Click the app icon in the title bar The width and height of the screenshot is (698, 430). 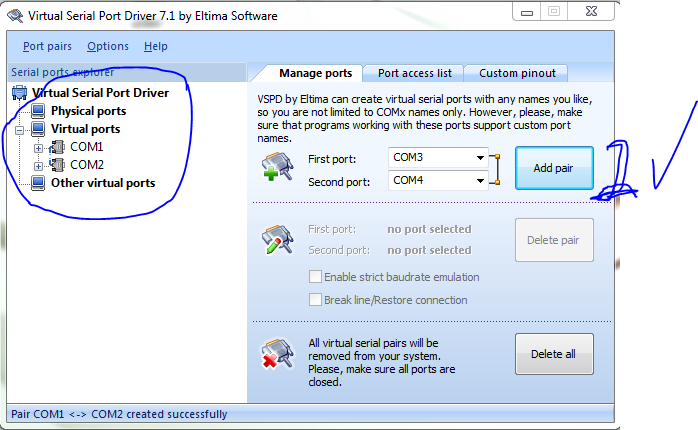point(15,16)
